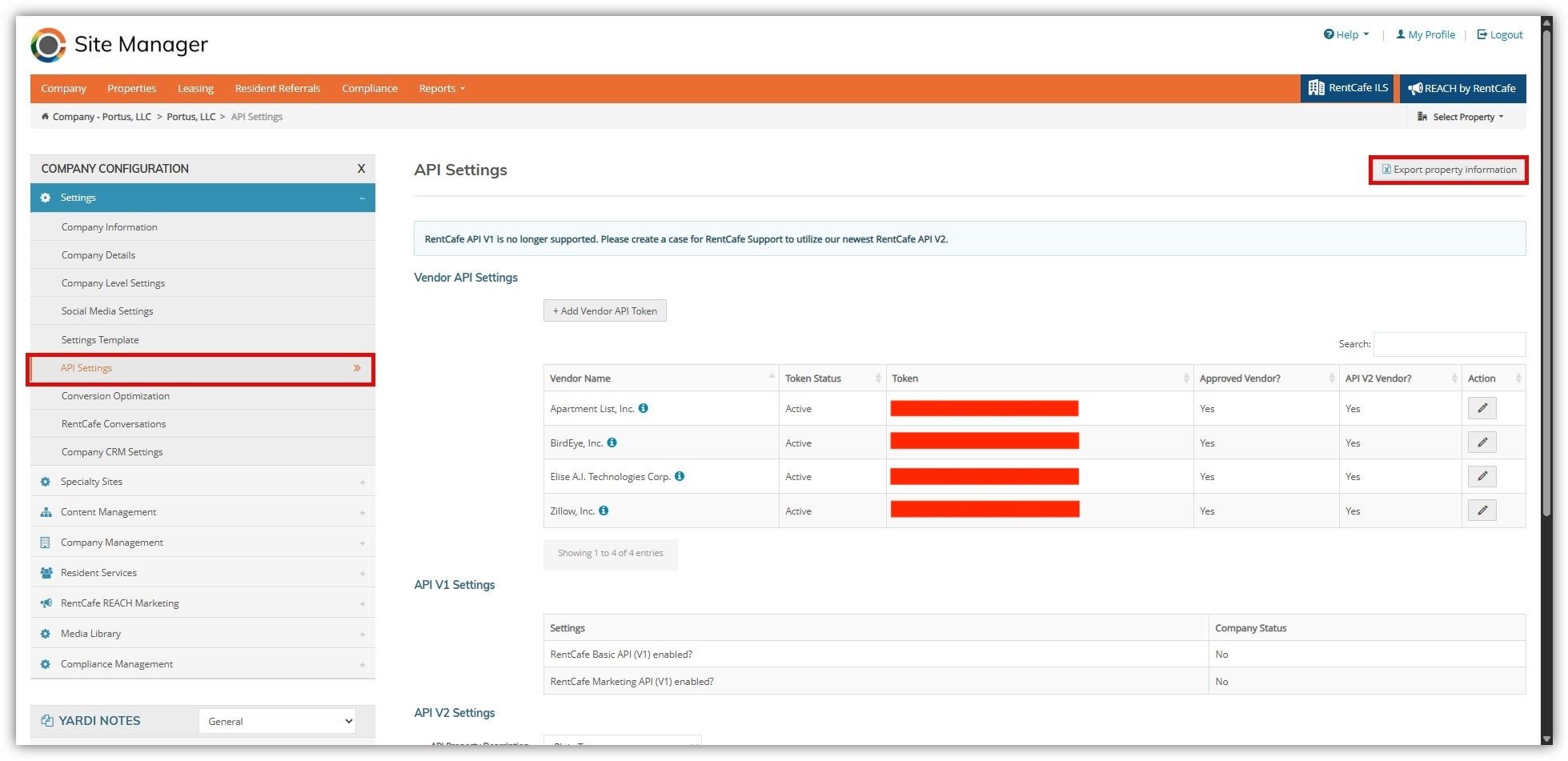Open REACH by RentCafe

click(1462, 88)
